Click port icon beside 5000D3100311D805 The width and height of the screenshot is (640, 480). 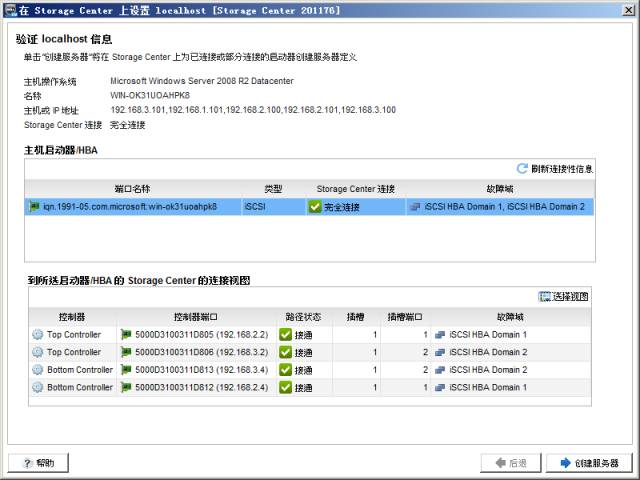[x=126, y=334]
